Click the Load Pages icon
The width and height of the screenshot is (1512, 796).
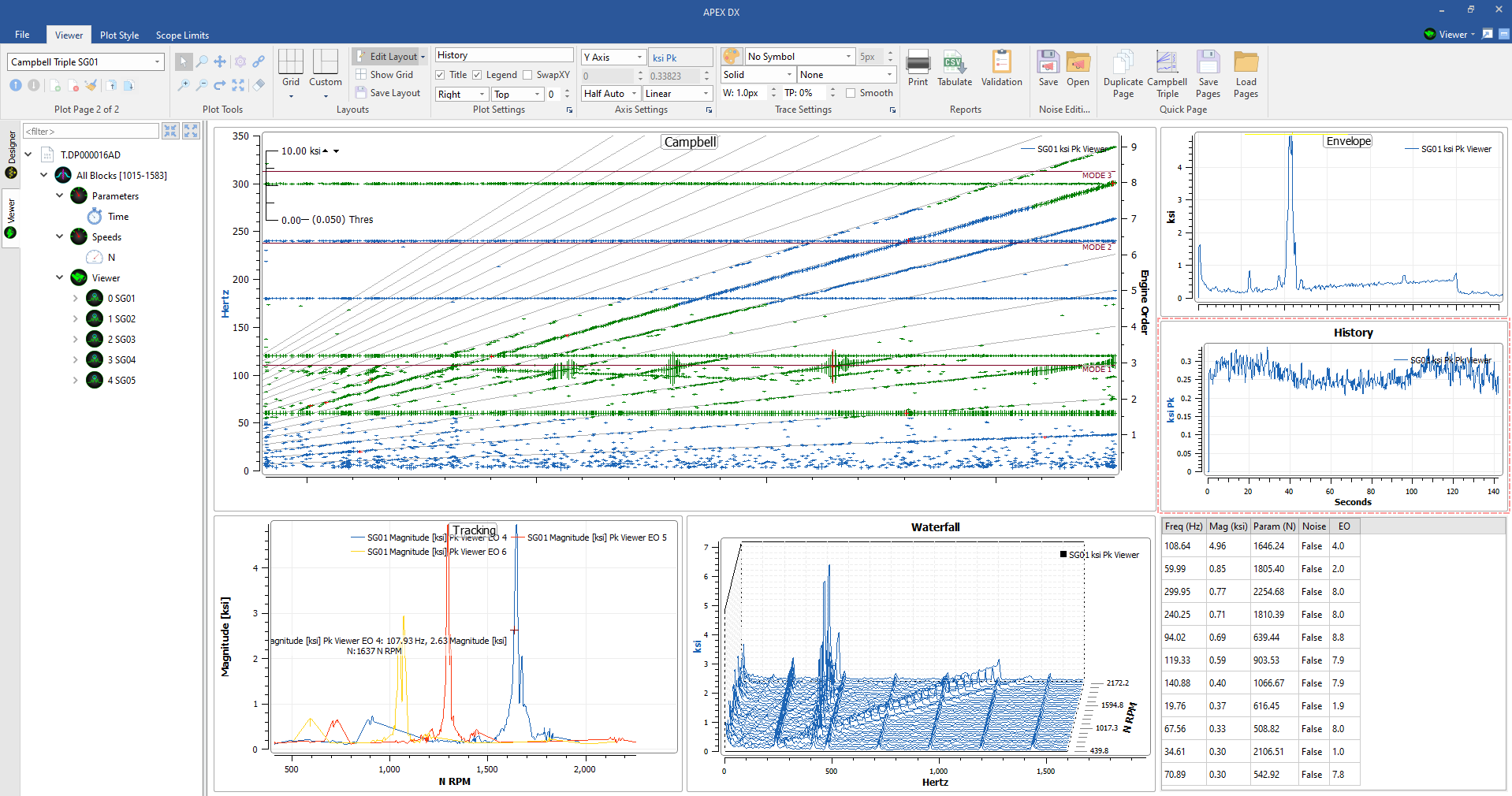[x=1246, y=74]
